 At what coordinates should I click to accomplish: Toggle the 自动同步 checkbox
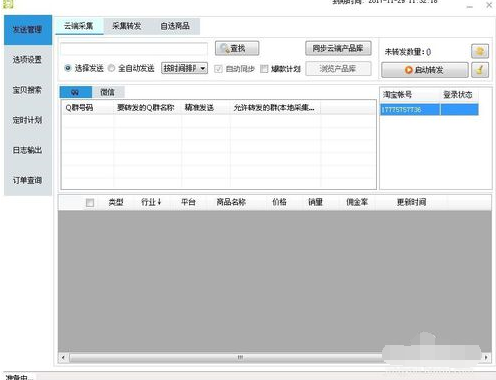click(x=218, y=69)
